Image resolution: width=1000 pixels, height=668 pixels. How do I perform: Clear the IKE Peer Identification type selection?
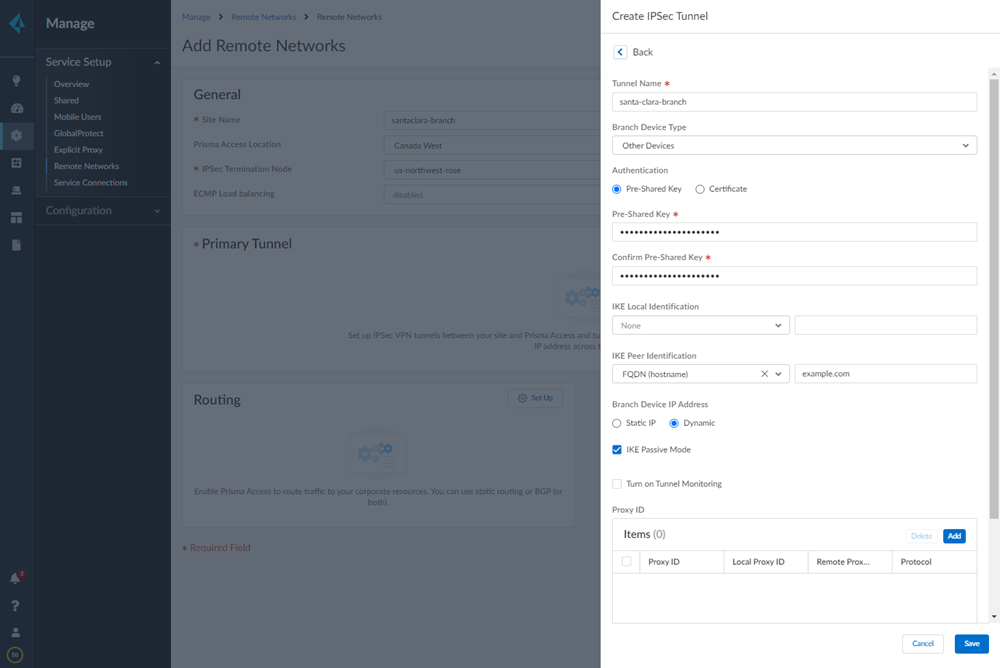pos(764,374)
